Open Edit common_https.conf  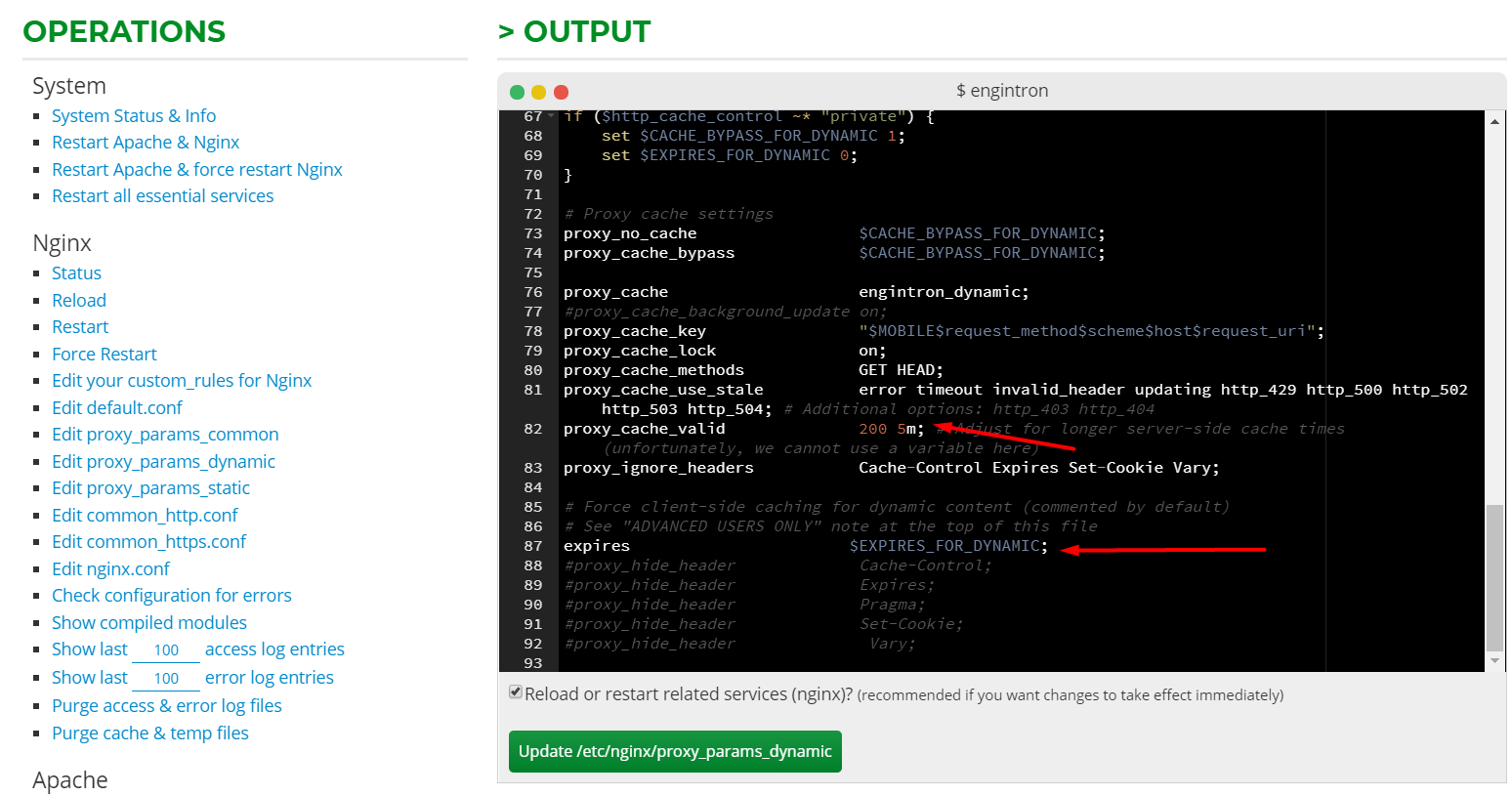tap(148, 542)
